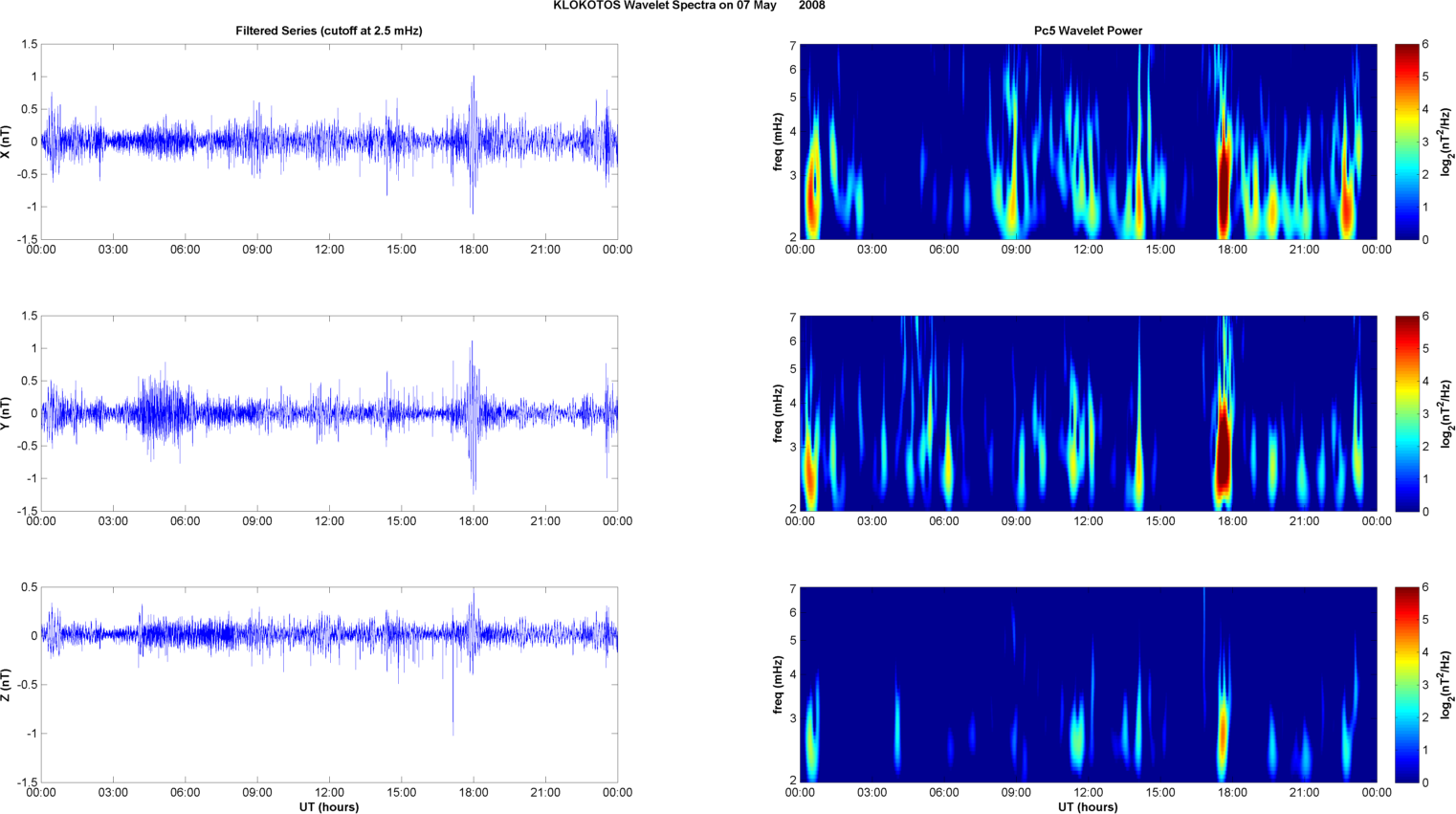Click the X component filtered time series plot
Image resolution: width=1456 pixels, height=814 pixels.
point(329,142)
